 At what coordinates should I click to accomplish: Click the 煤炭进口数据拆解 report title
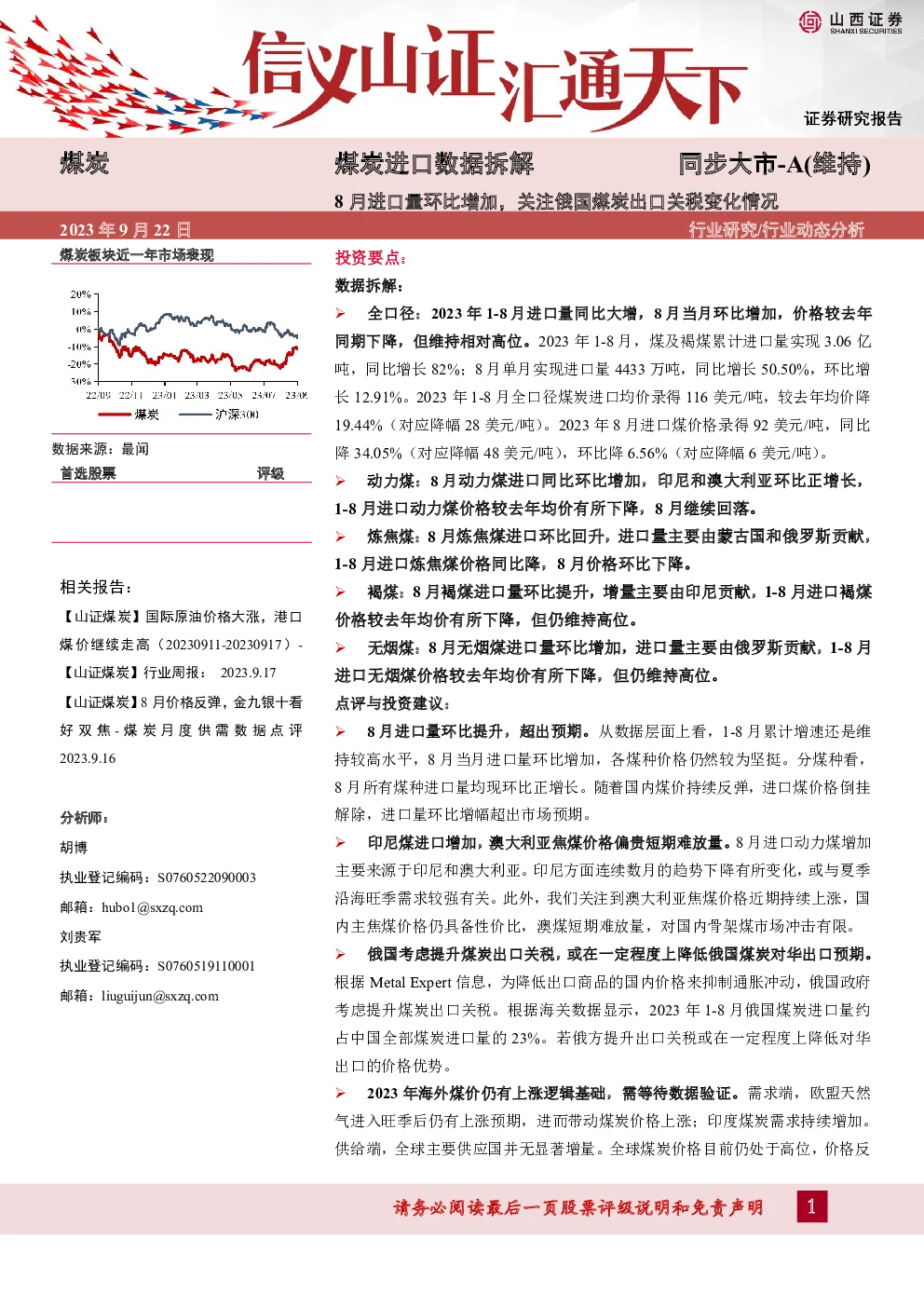[434, 164]
